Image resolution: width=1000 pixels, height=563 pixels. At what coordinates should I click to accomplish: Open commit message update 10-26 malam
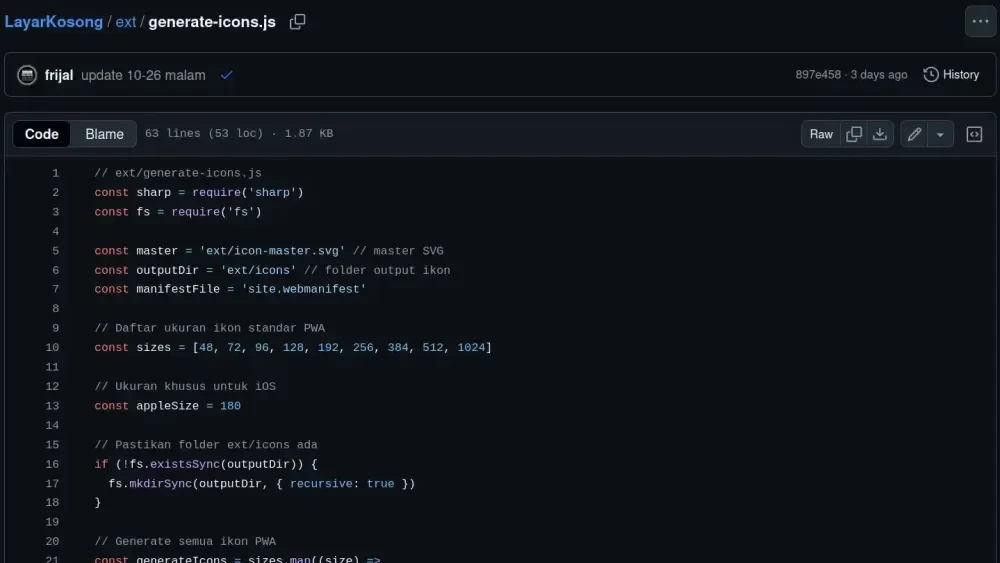[x=143, y=75]
